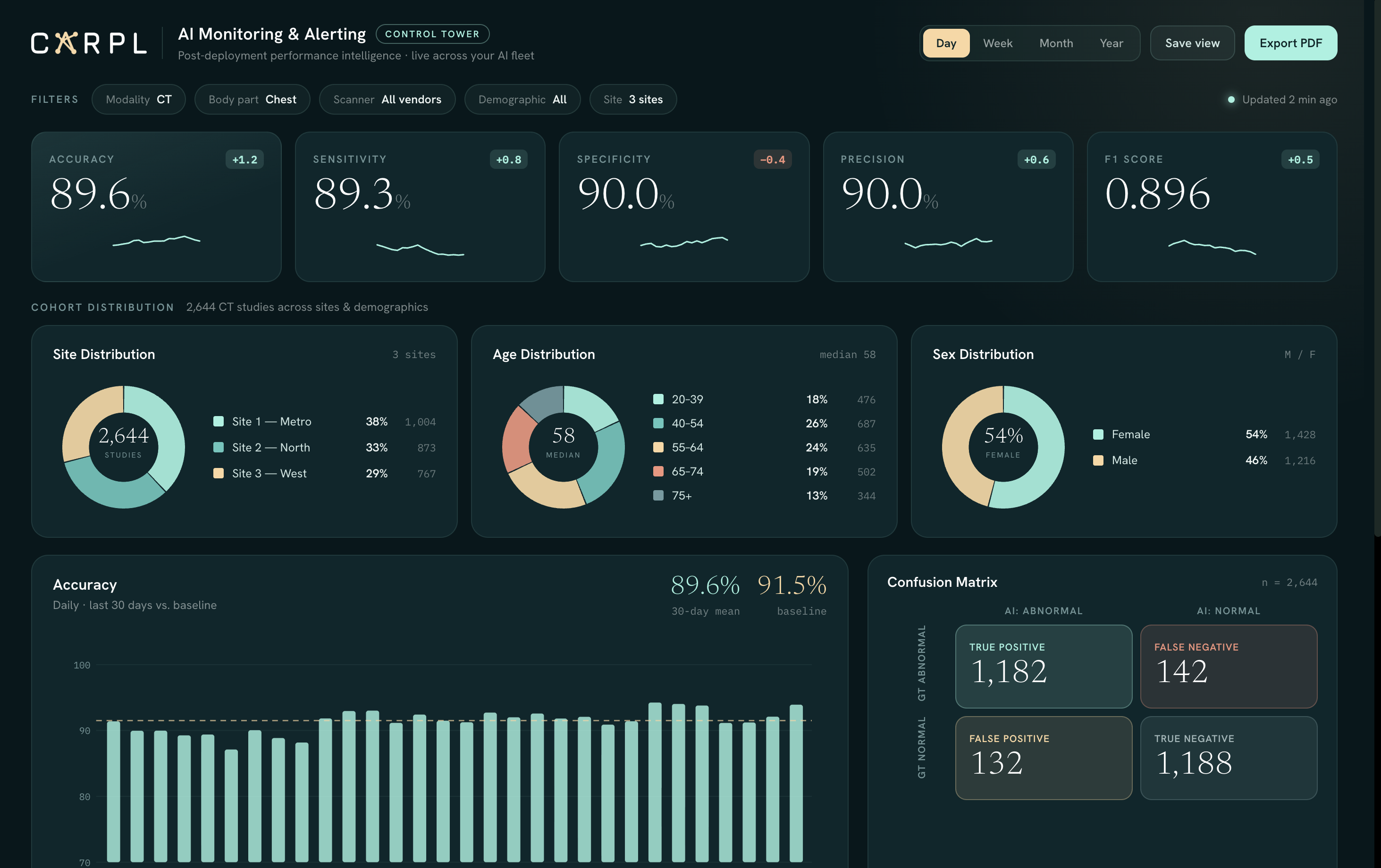1381x868 pixels.
Task: Open the Accuracy metric card sparkline
Action: pos(156,241)
